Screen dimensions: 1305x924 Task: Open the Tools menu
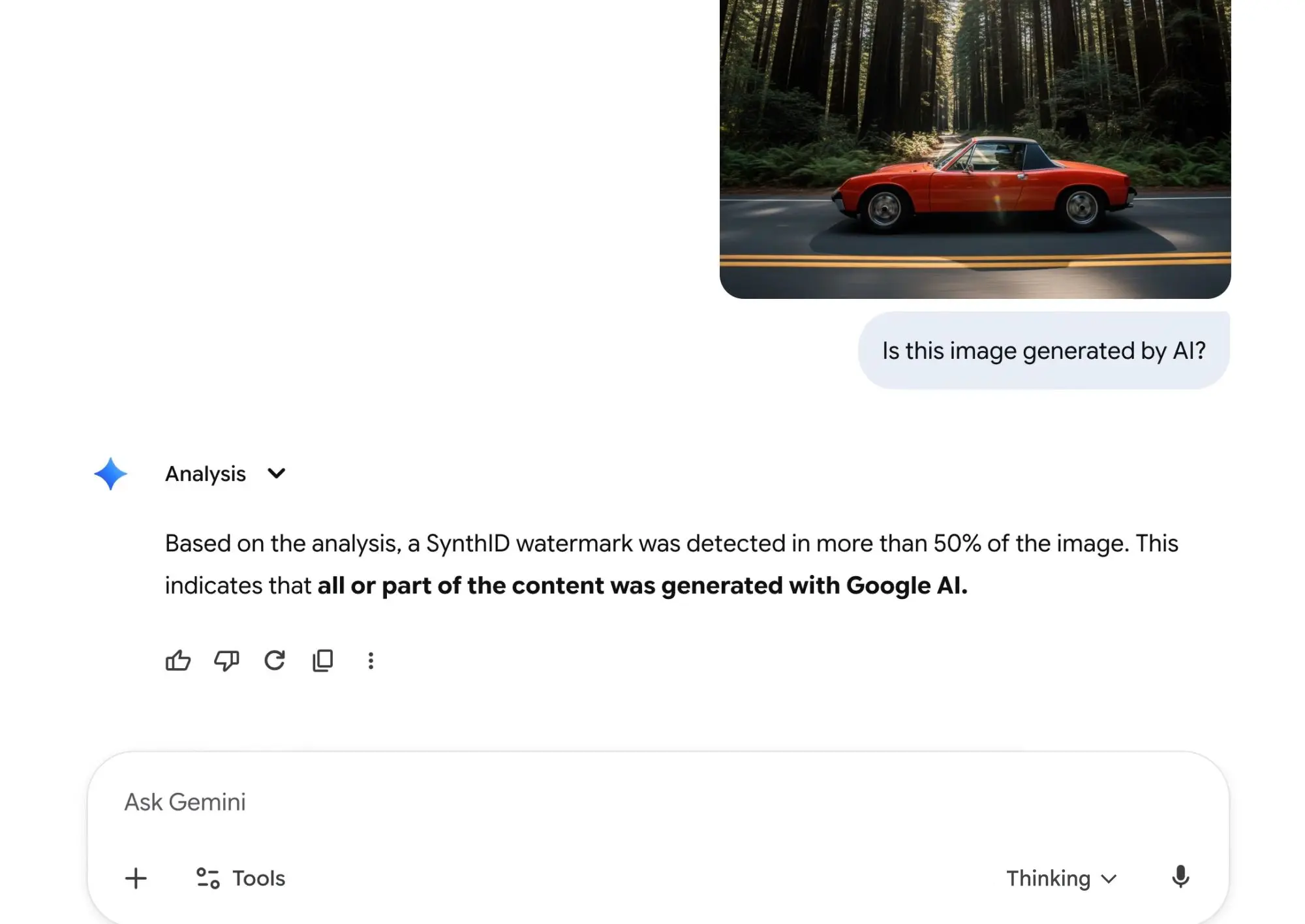[x=258, y=878]
